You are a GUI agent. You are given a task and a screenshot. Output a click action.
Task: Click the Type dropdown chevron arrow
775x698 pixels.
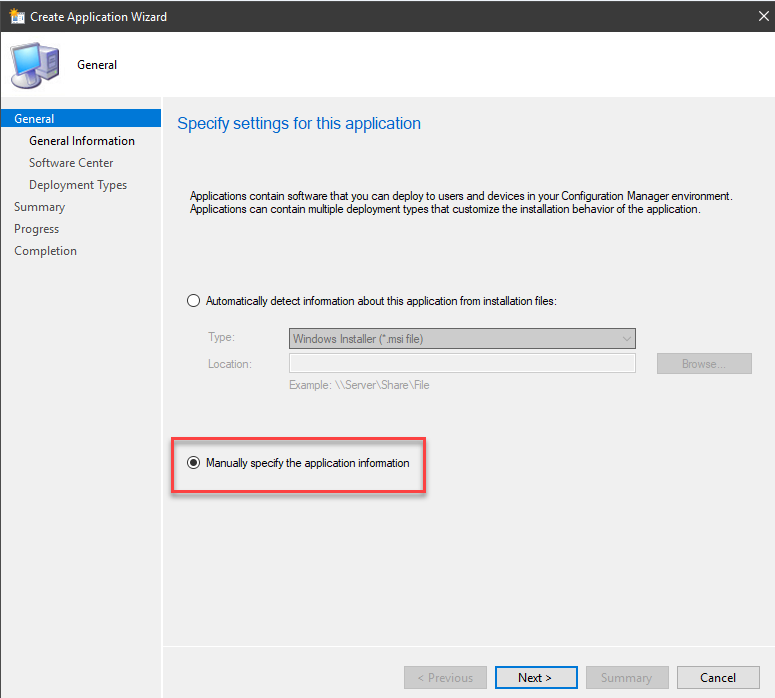626,339
